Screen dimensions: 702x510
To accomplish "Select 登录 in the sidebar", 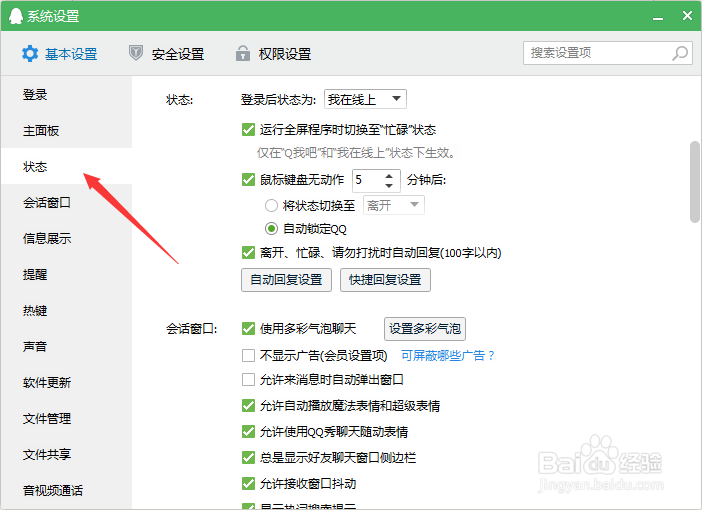I will point(66,94).
